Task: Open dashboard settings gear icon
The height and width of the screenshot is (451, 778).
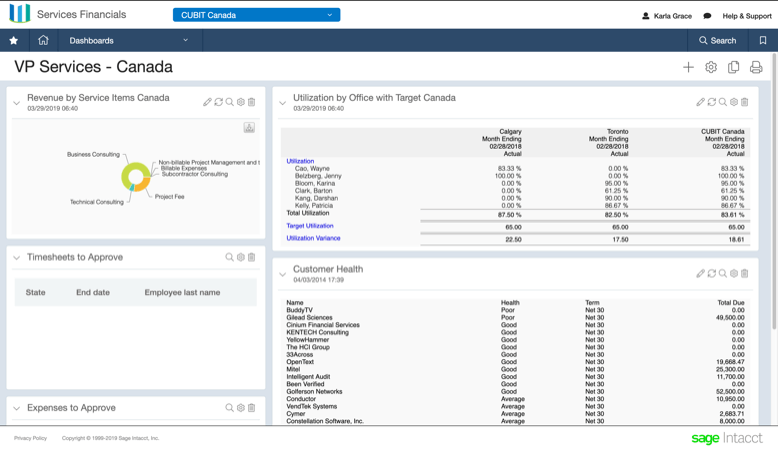Action: [711, 68]
